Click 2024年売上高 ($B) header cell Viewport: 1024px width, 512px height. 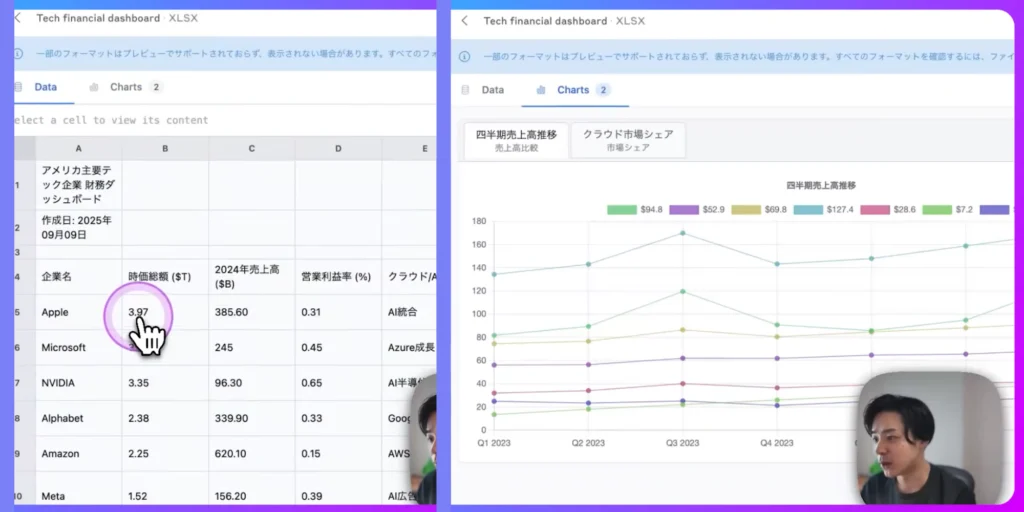pyautogui.click(x=251, y=277)
